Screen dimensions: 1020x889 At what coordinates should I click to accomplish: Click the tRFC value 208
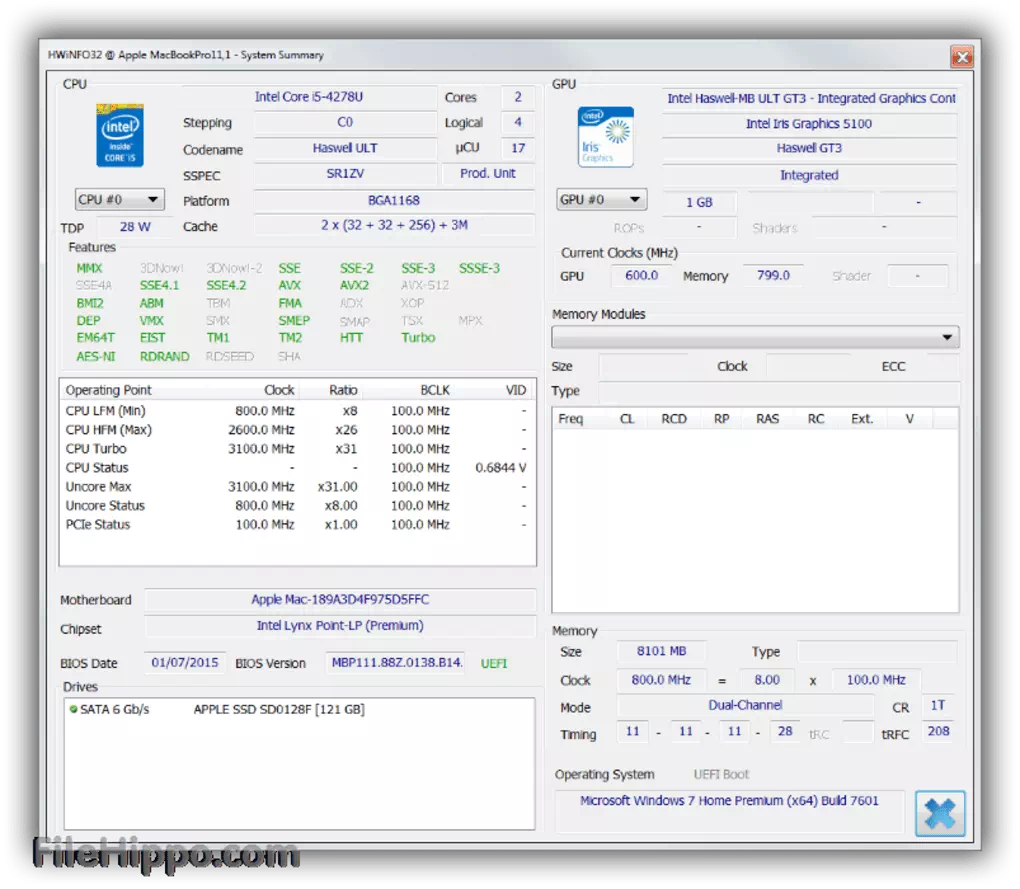(938, 732)
